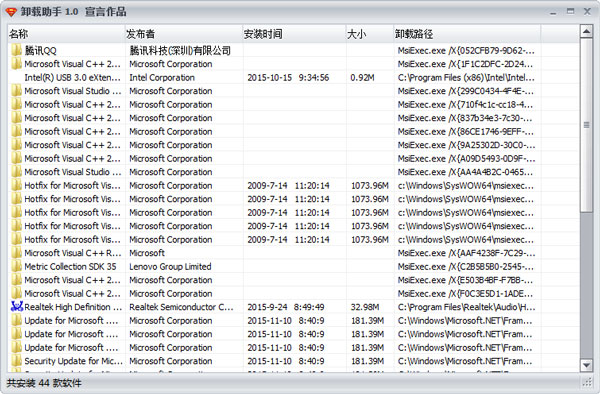The image size is (600, 394).
Task: Click path MsiExec.exe /X{F0C3E5D1-1ADE...
Action: click(x=465, y=293)
